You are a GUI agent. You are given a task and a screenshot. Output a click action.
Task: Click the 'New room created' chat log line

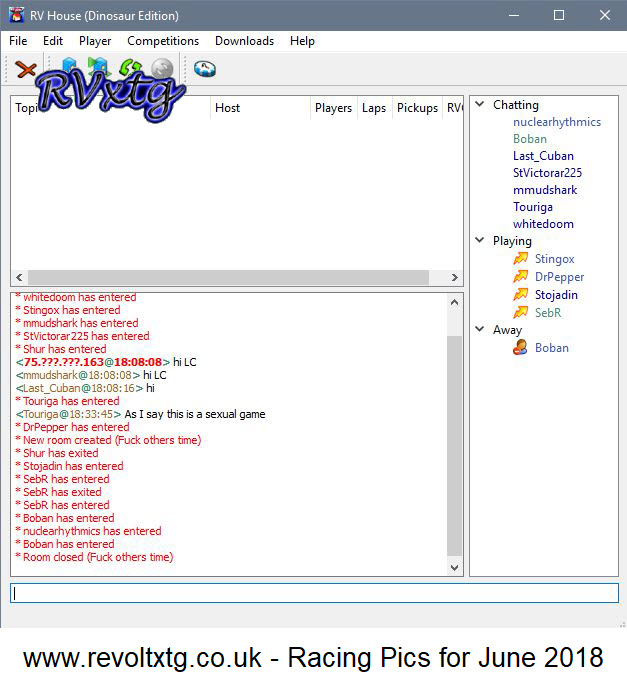[x=108, y=440]
